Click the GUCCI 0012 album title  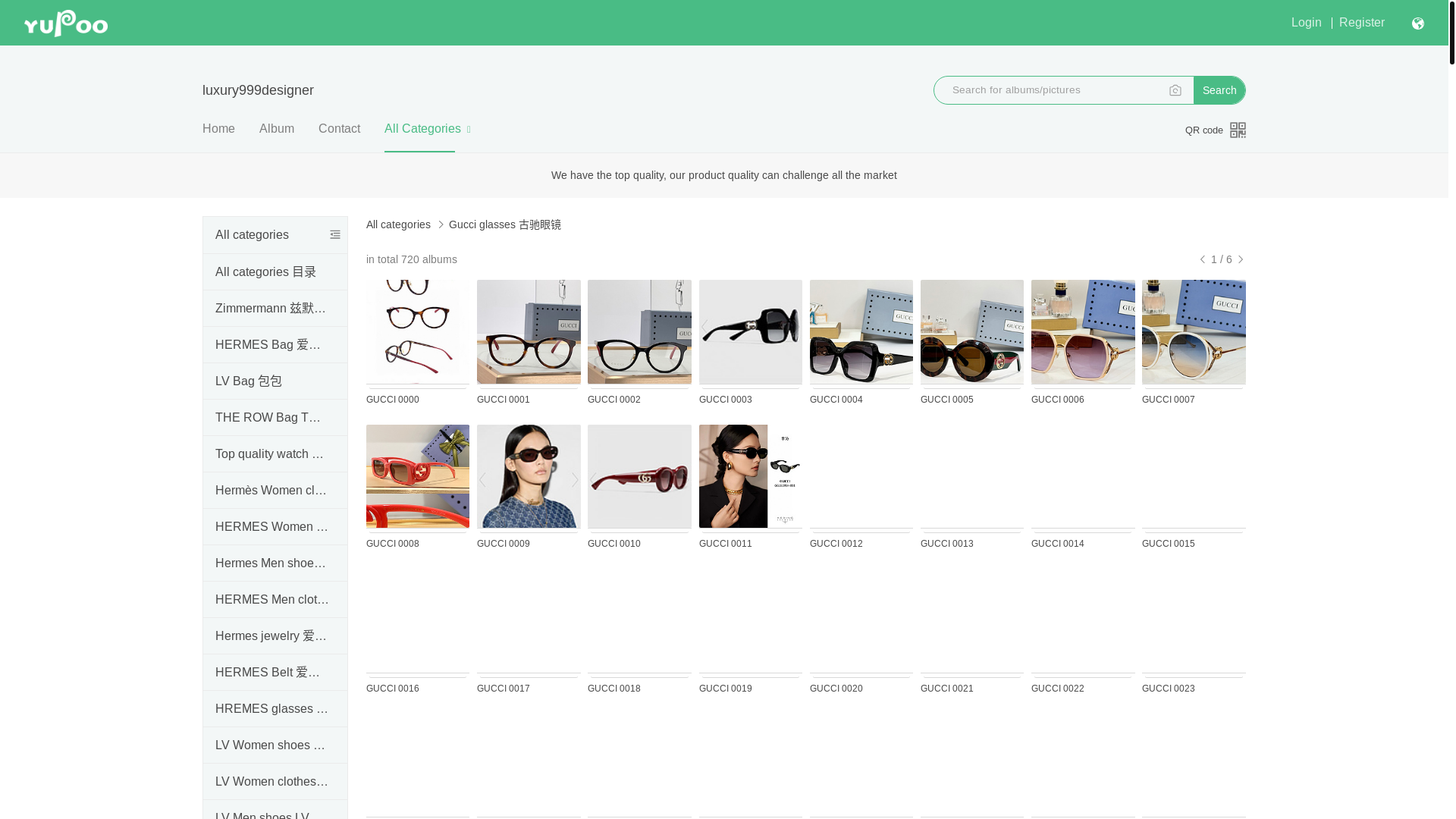coord(836,544)
